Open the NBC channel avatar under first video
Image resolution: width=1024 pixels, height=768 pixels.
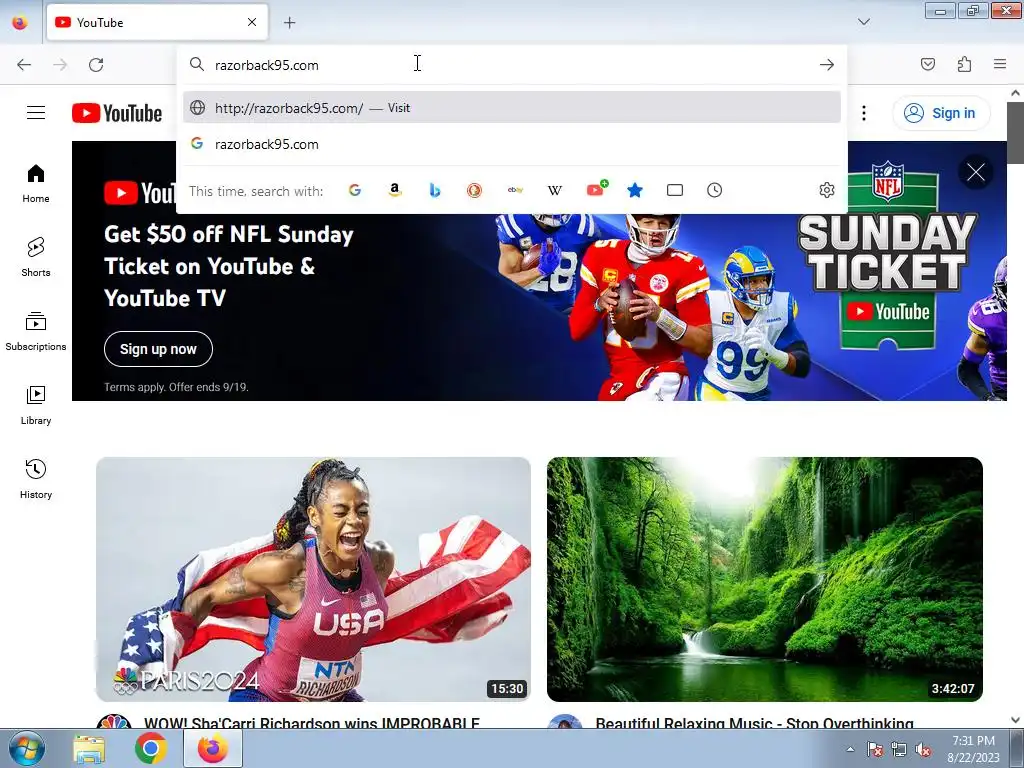(x=114, y=722)
